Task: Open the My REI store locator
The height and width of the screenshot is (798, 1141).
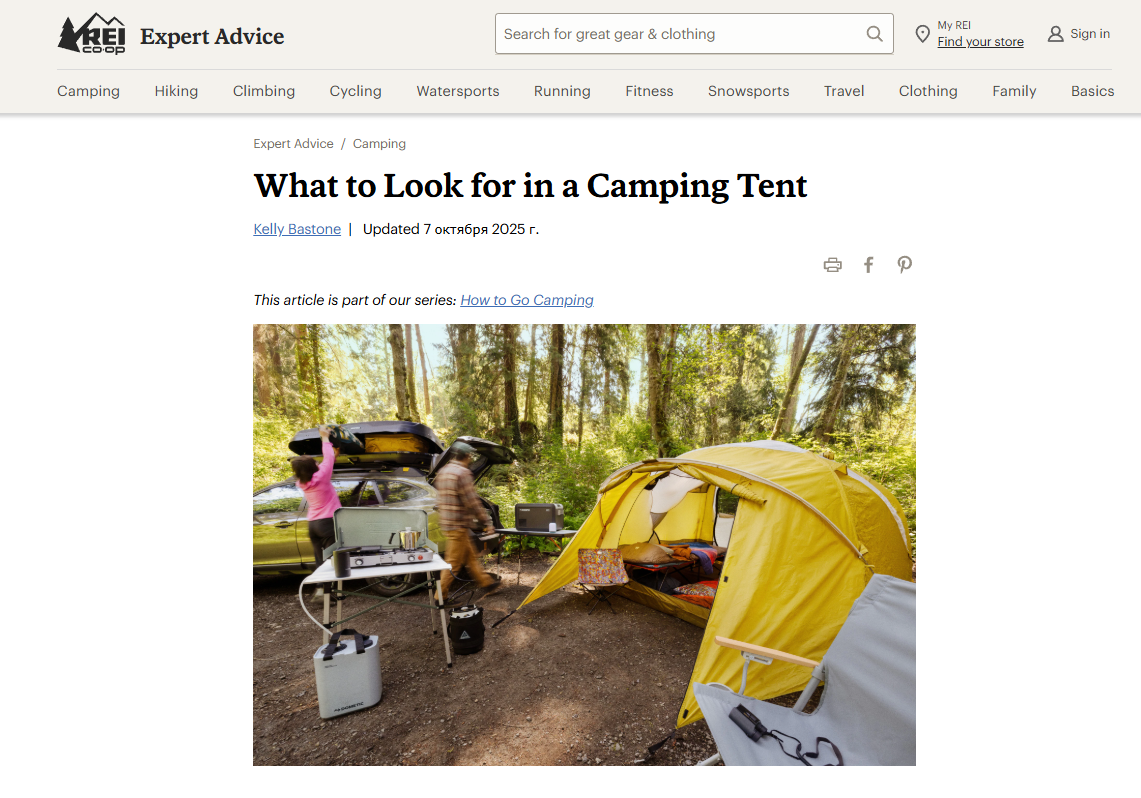Action: [x=980, y=41]
